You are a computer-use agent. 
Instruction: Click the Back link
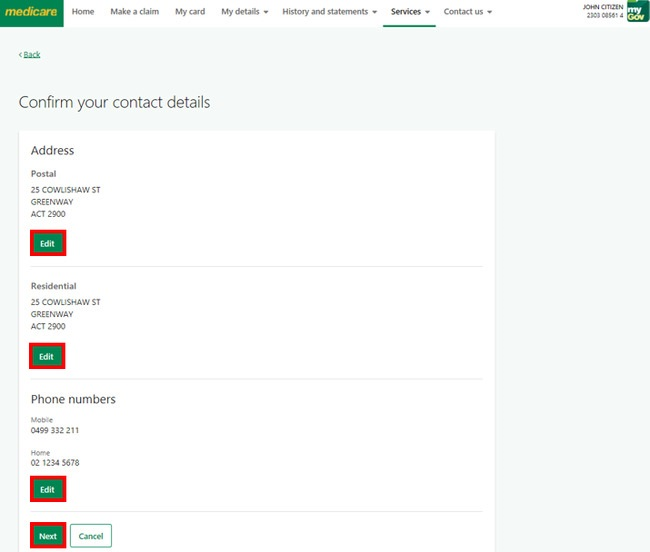tap(31, 54)
